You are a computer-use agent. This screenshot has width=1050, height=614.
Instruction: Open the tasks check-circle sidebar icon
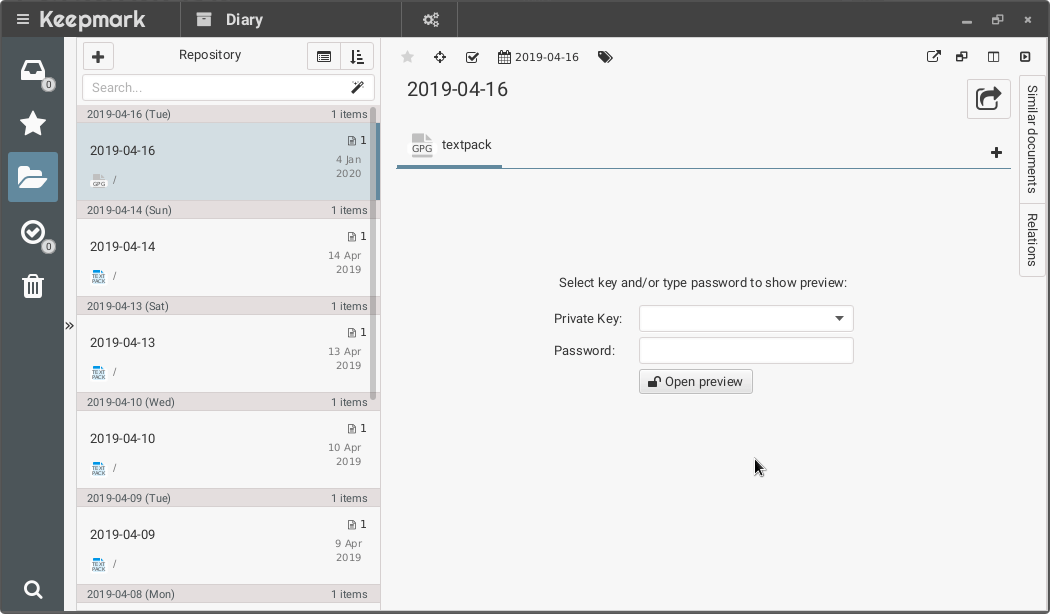(x=32, y=232)
